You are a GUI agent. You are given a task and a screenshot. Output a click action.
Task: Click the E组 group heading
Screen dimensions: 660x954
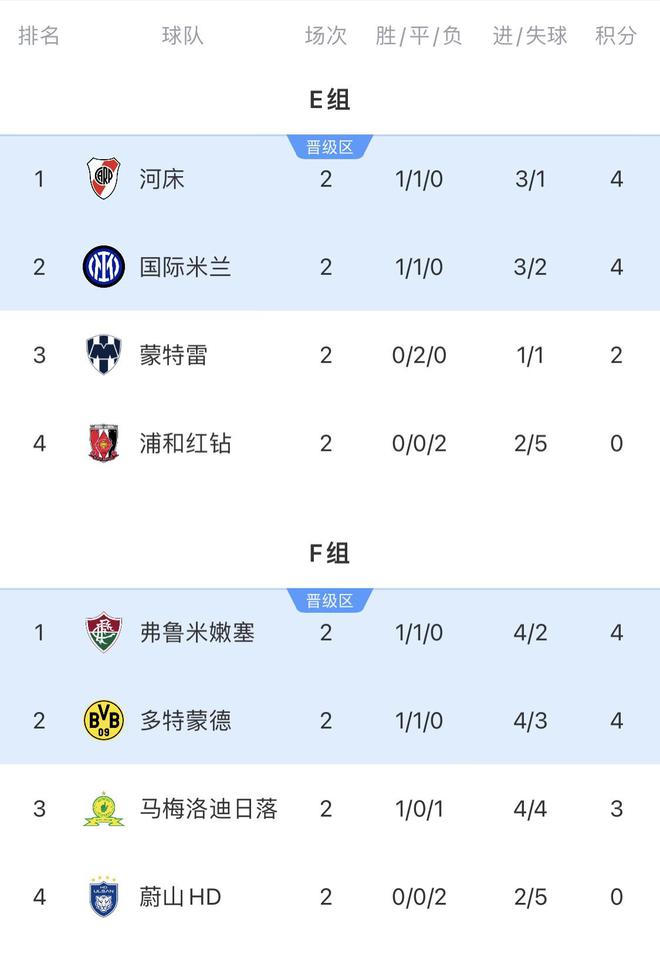pos(329,100)
